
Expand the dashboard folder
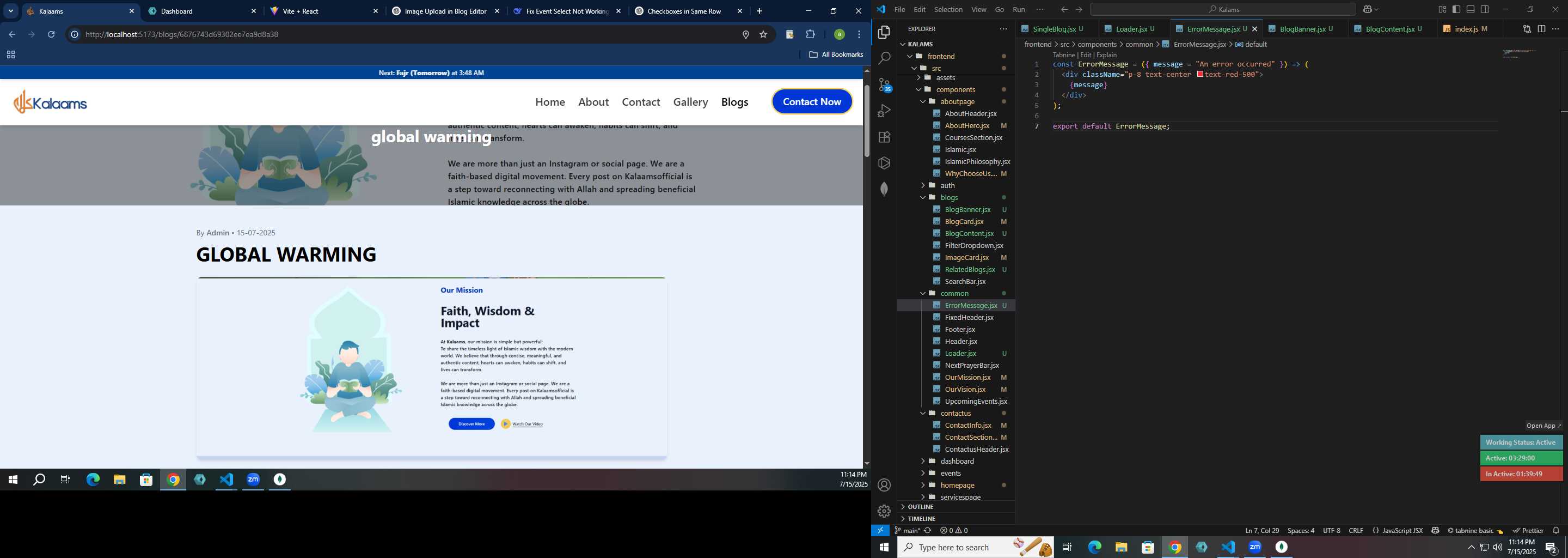click(x=957, y=461)
